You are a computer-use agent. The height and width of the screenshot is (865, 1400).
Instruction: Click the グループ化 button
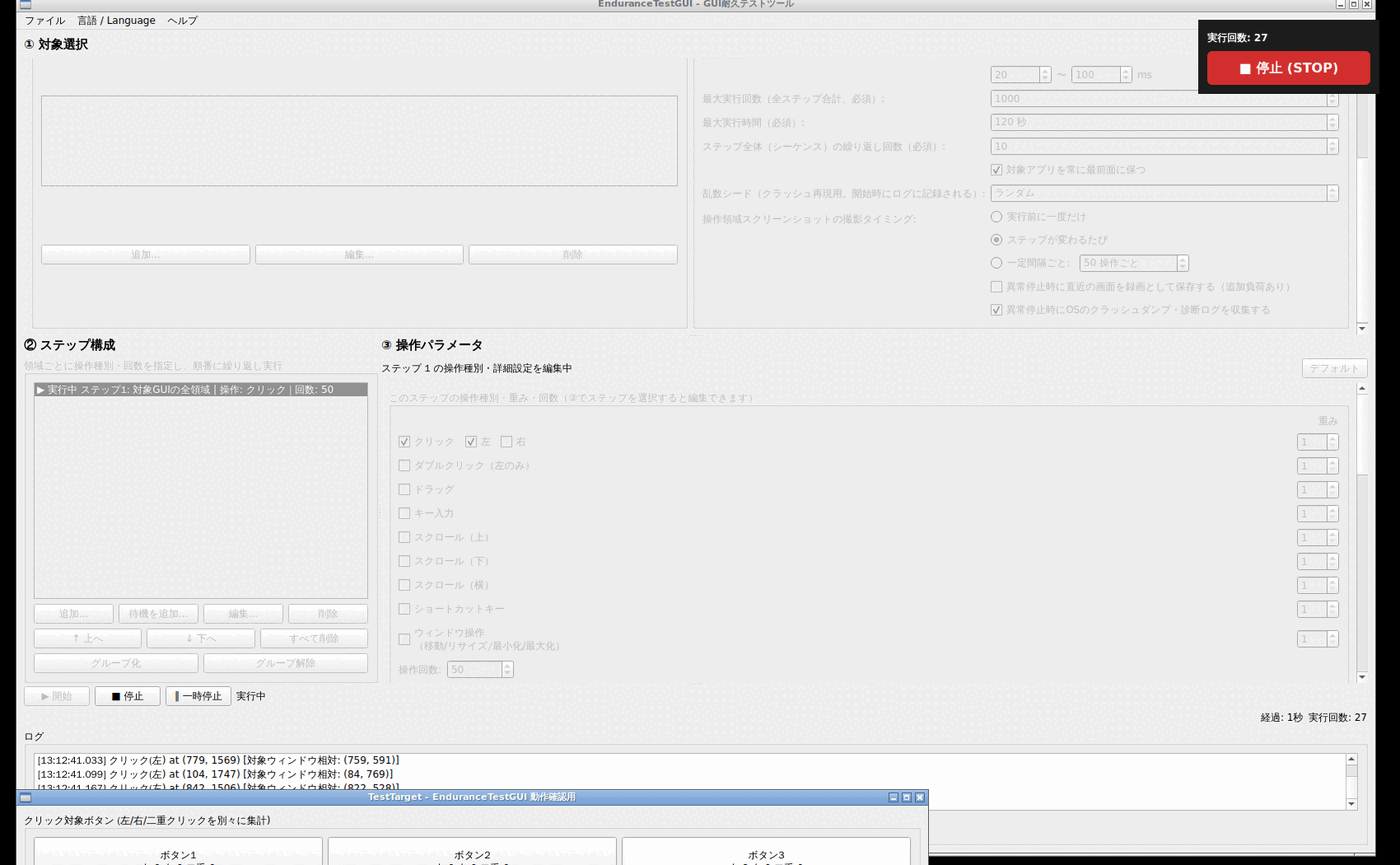[x=116, y=663]
